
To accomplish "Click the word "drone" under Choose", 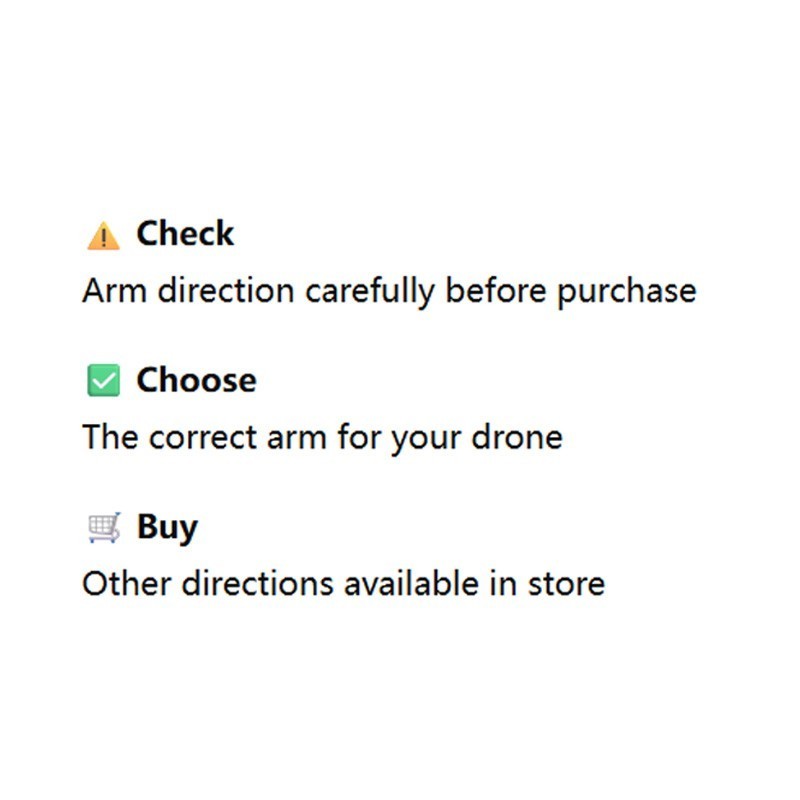I will tap(517, 437).
